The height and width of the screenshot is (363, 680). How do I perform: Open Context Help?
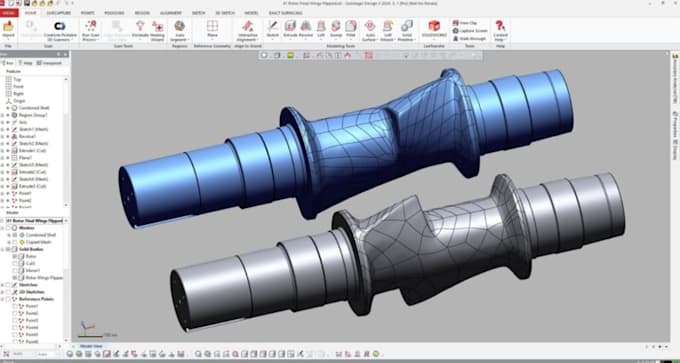500,30
